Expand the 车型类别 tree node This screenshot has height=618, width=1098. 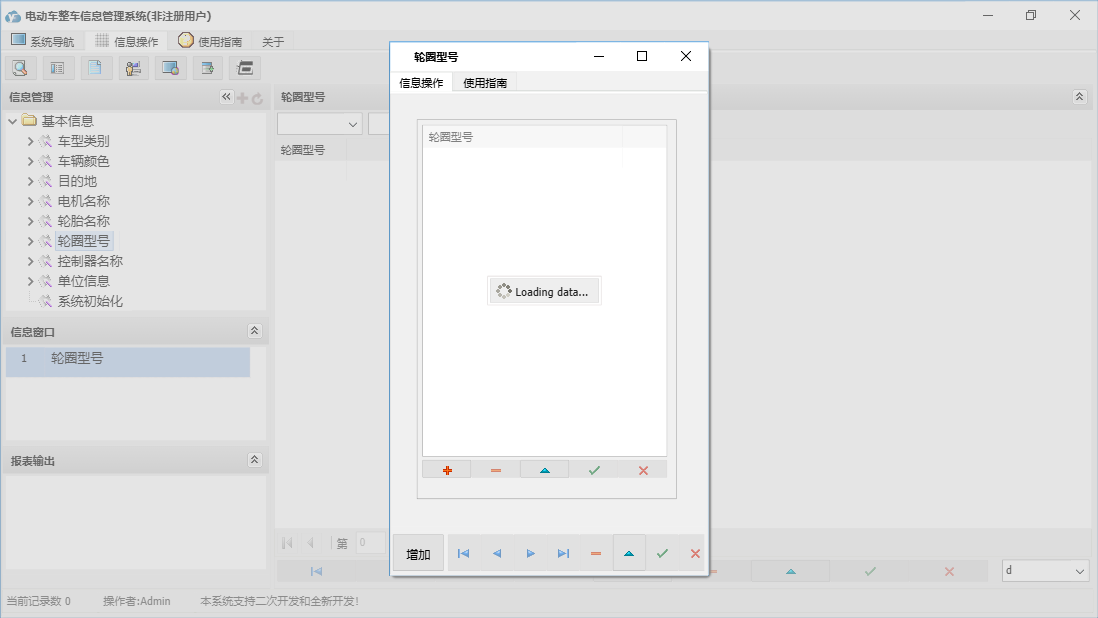pos(31,141)
